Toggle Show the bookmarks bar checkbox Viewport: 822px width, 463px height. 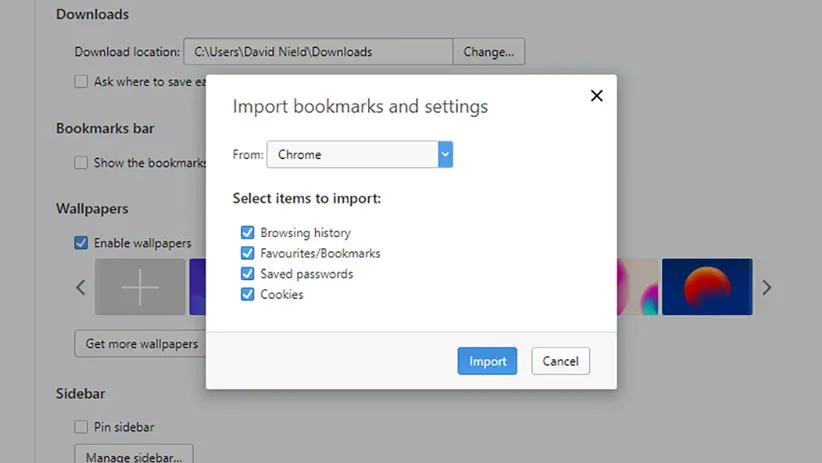[x=81, y=163]
